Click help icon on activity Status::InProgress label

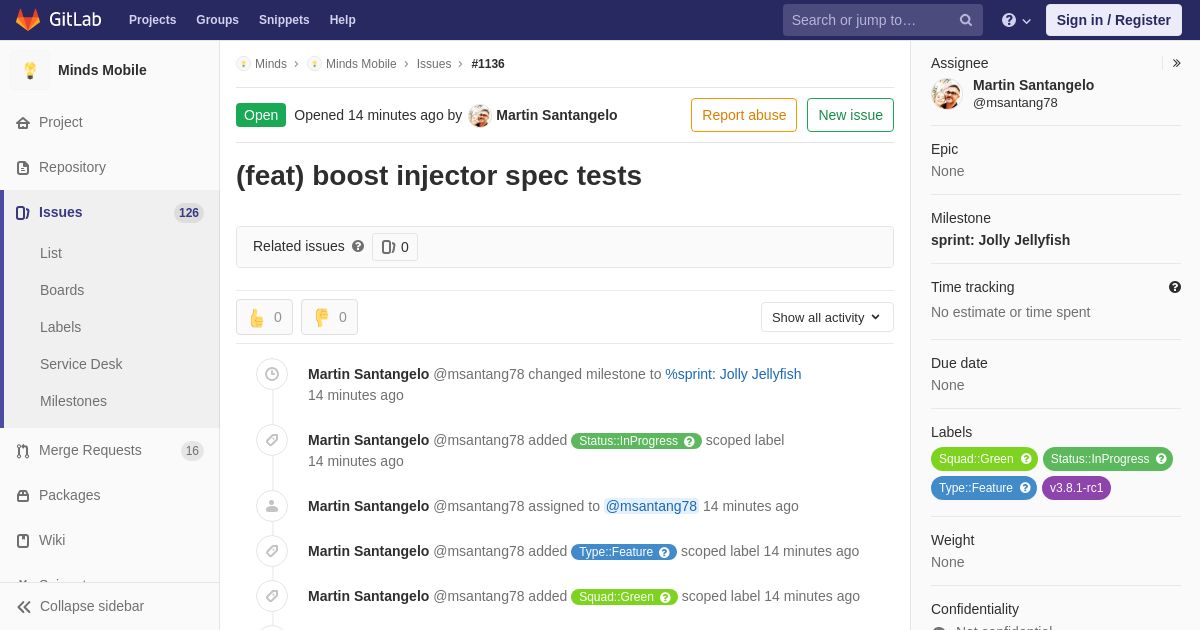[x=689, y=441]
